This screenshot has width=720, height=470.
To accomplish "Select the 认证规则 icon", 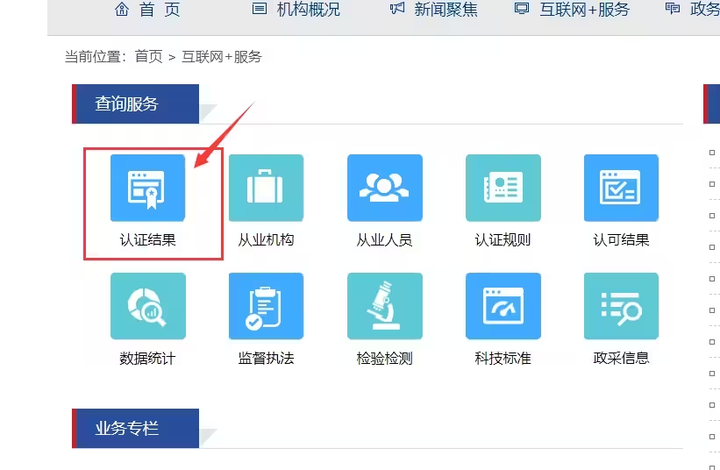I will (502, 188).
